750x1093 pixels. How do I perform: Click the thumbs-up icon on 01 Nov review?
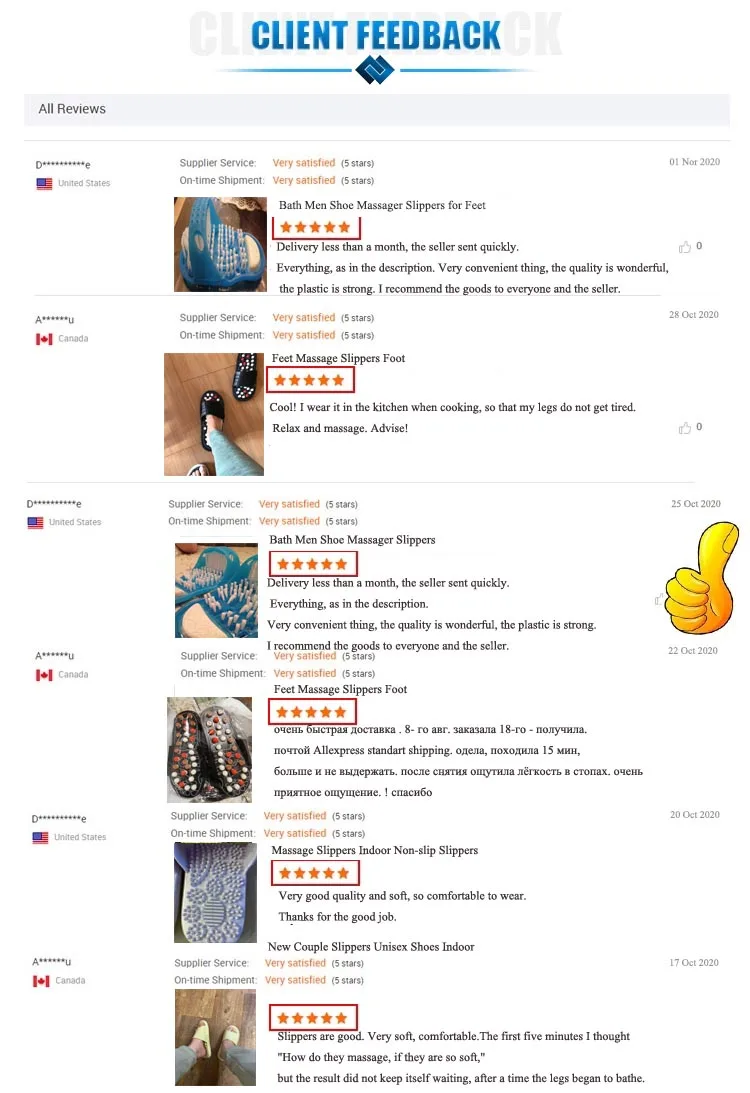click(685, 247)
